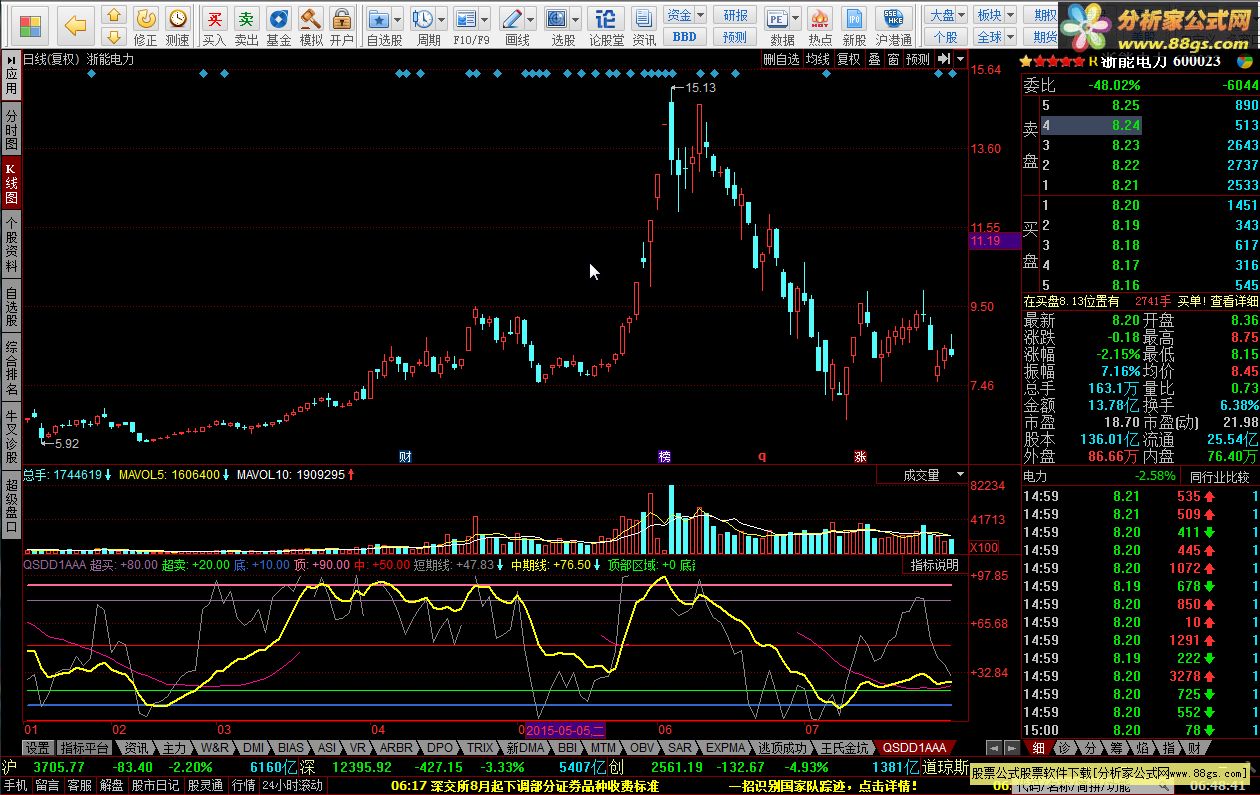1260x795 pixels.
Task: Toggle 窗 multi-window option
Action: point(893,59)
